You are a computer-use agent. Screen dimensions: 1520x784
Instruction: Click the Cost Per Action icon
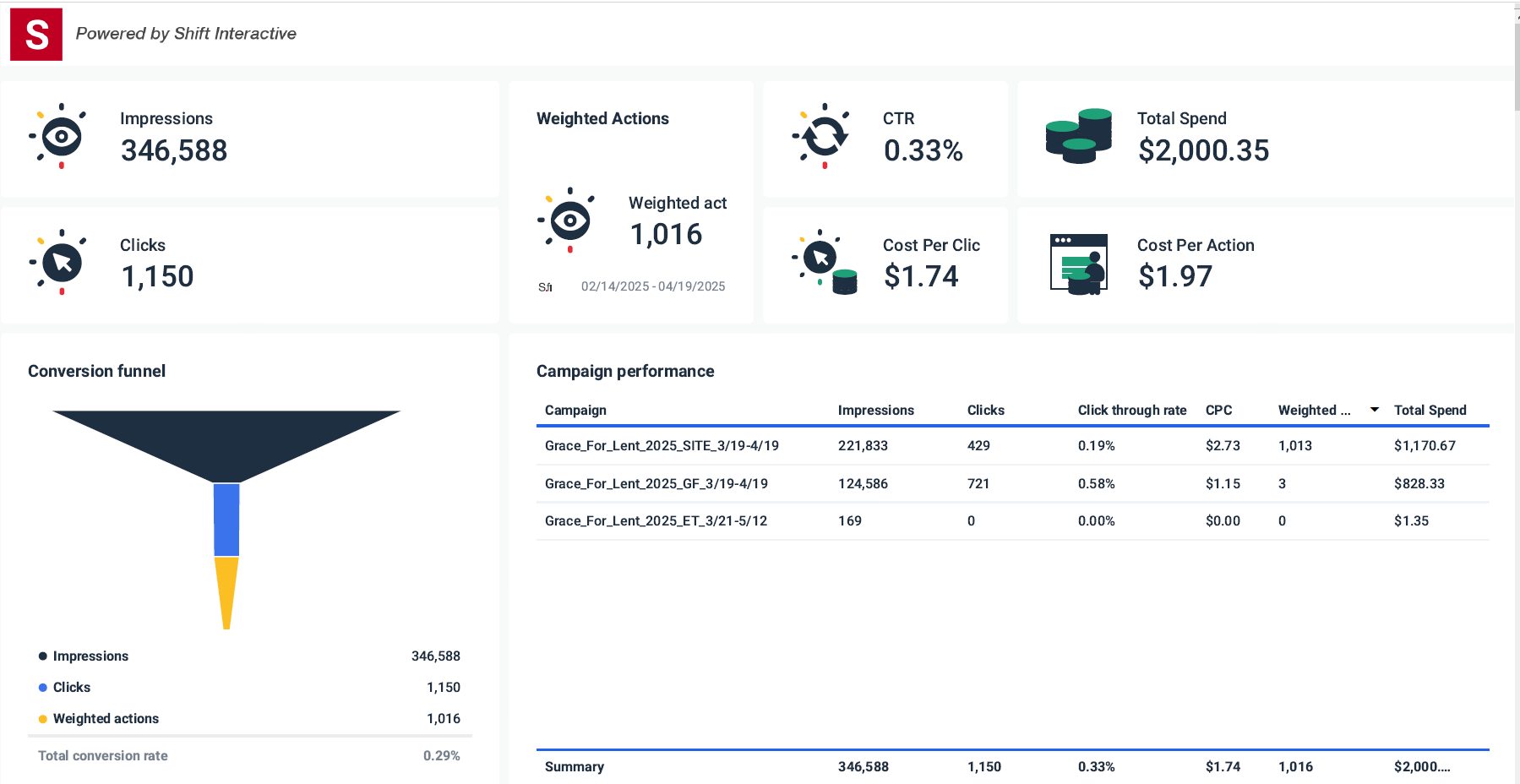point(1079,264)
